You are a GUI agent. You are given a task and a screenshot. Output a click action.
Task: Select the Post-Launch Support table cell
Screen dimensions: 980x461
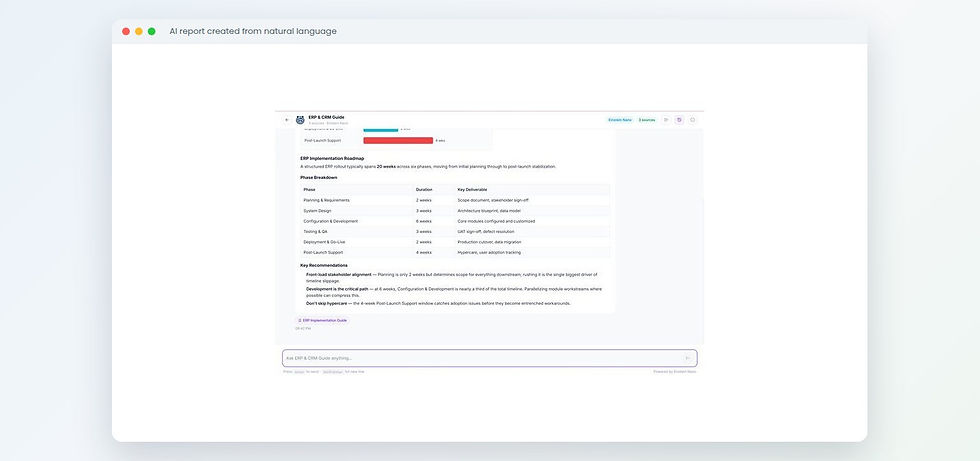coord(322,252)
